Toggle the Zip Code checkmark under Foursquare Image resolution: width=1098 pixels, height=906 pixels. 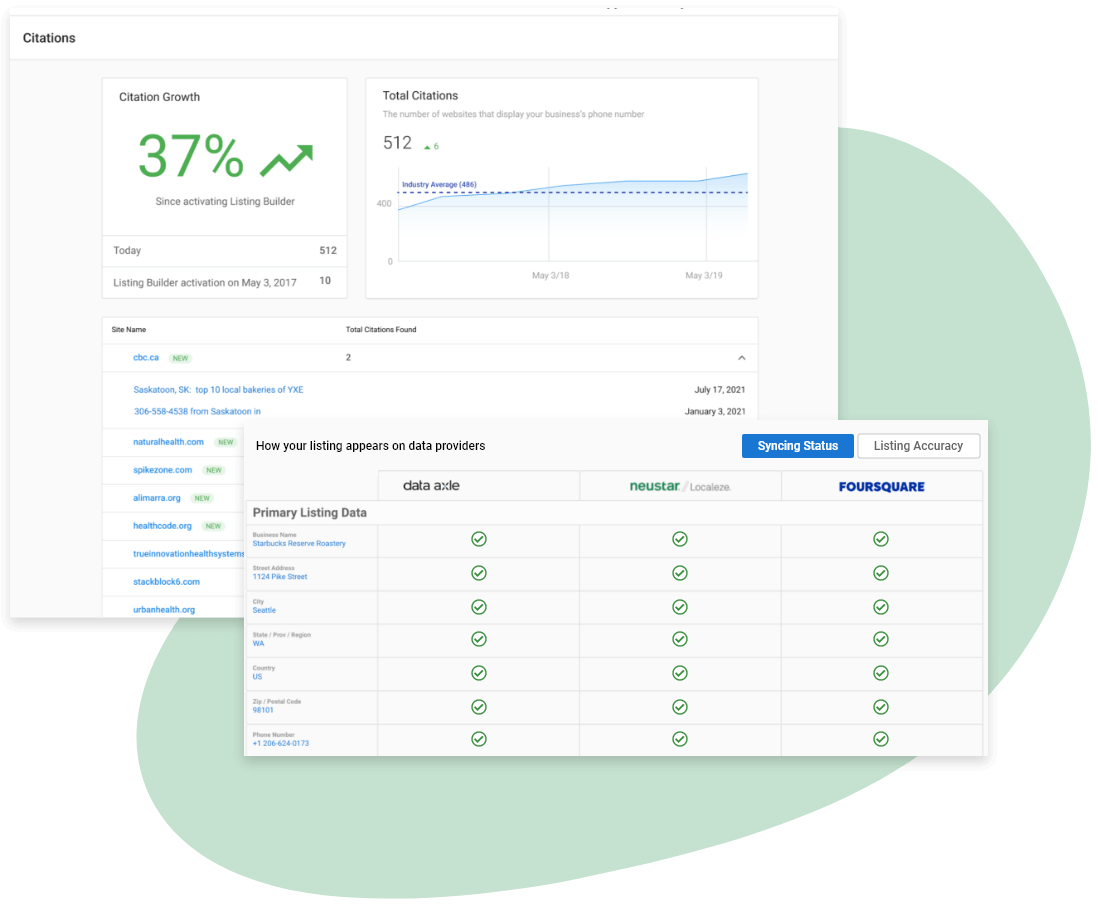[881, 706]
